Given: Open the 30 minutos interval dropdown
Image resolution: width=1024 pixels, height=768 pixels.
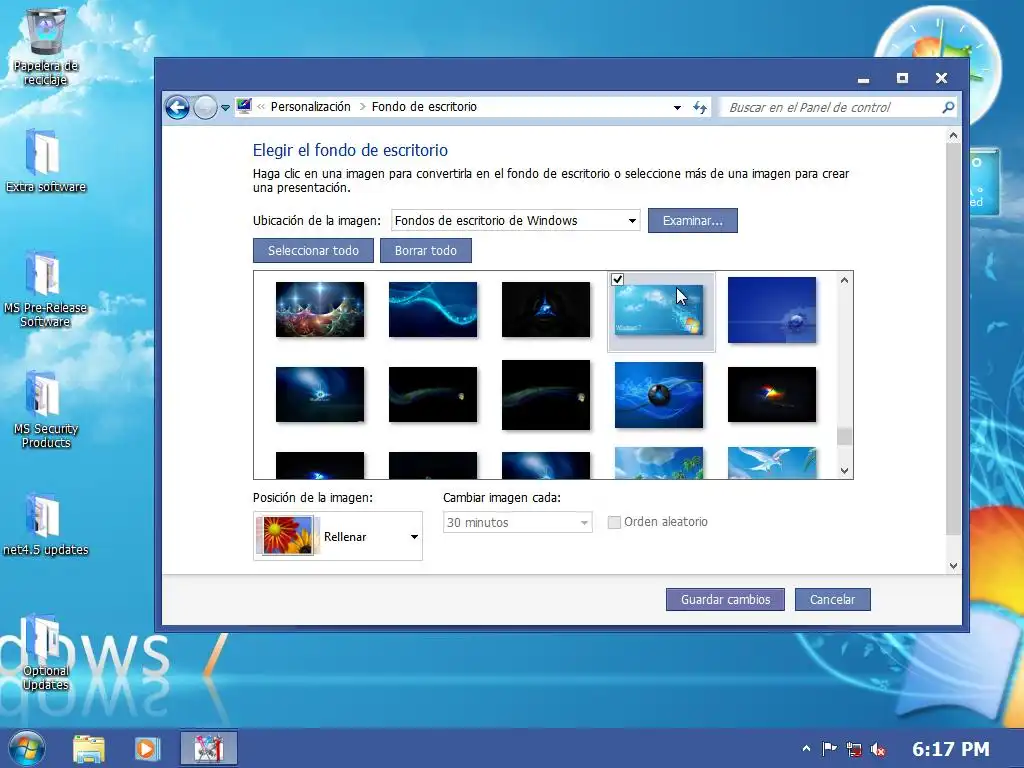Looking at the screenshot, I should coord(517,522).
